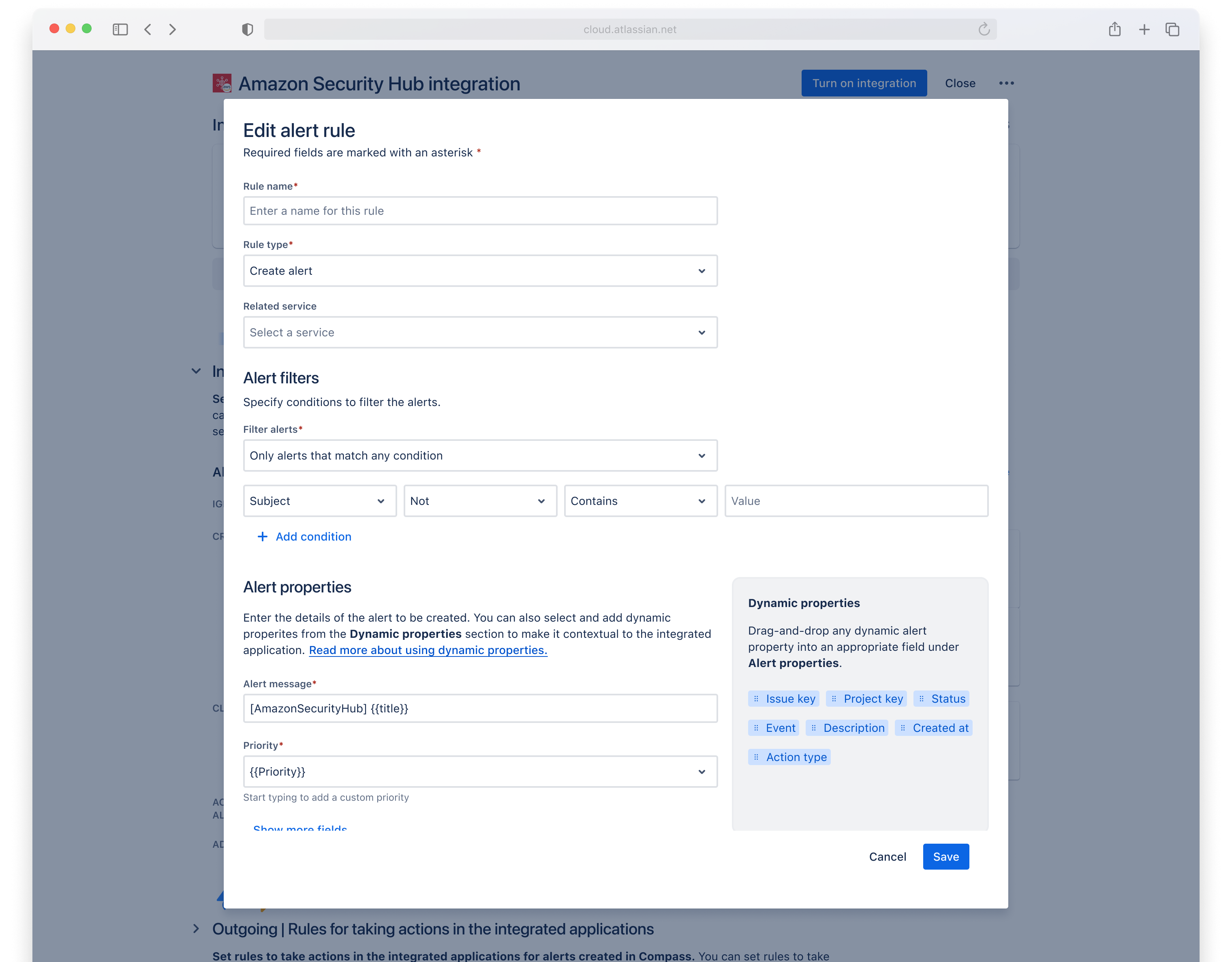Image resolution: width=1232 pixels, height=962 pixels.
Task: Select the Description dynamic property chip
Action: click(x=847, y=728)
